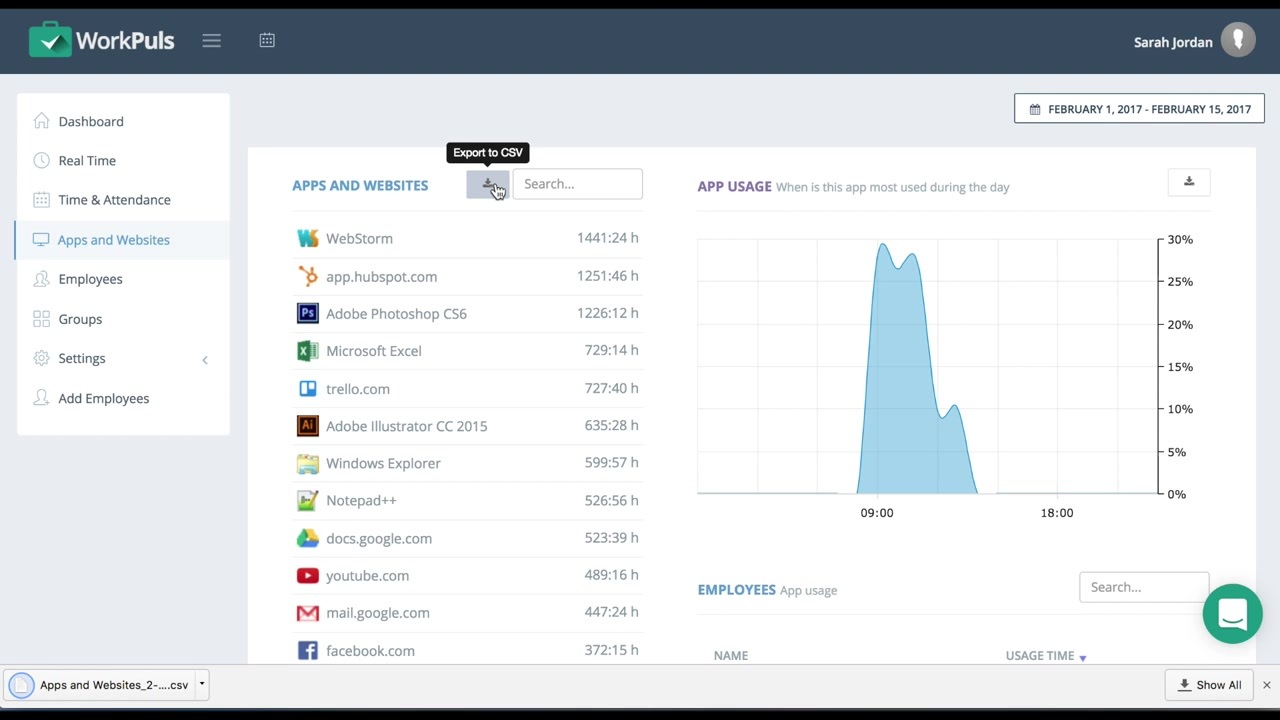The height and width of the screenshot is (720, 1280).
Task: Select Microsoft Excel row
Action: (467, 351)
